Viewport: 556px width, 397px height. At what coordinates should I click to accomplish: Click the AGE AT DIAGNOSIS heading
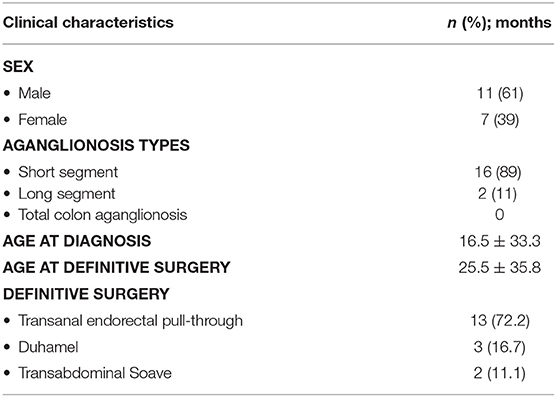[77, 241]
